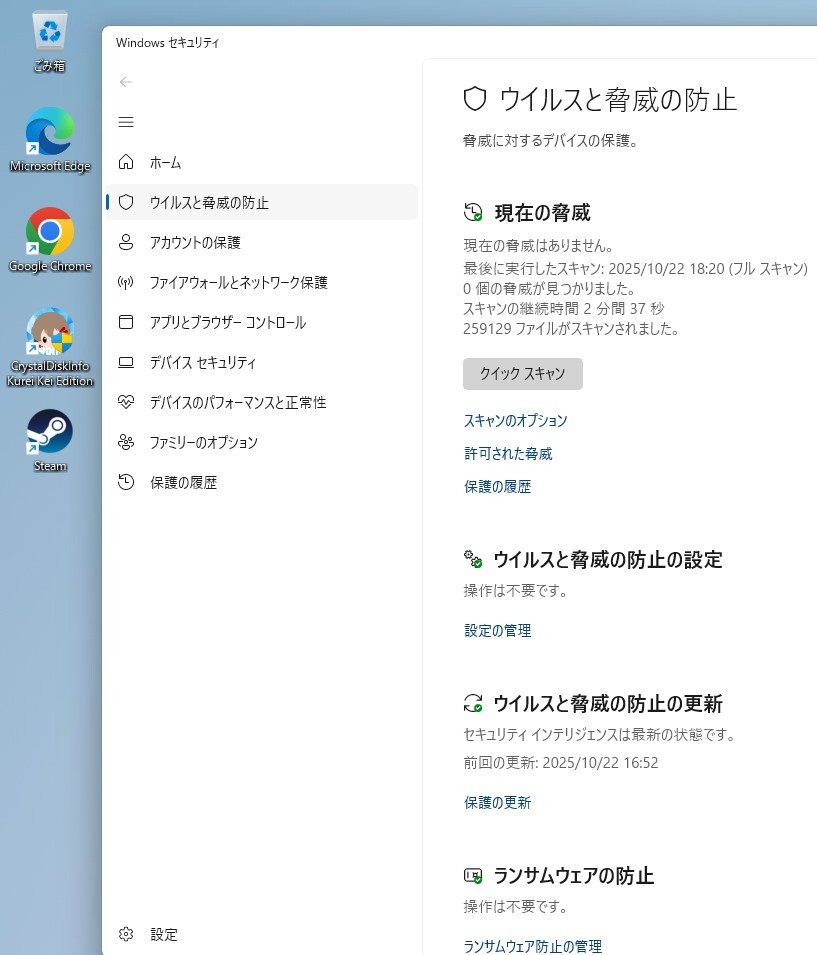Open 設定 at sidebar bottom
Image resolution: width=817 pixels, height=955 pixels.
[164, 934]
